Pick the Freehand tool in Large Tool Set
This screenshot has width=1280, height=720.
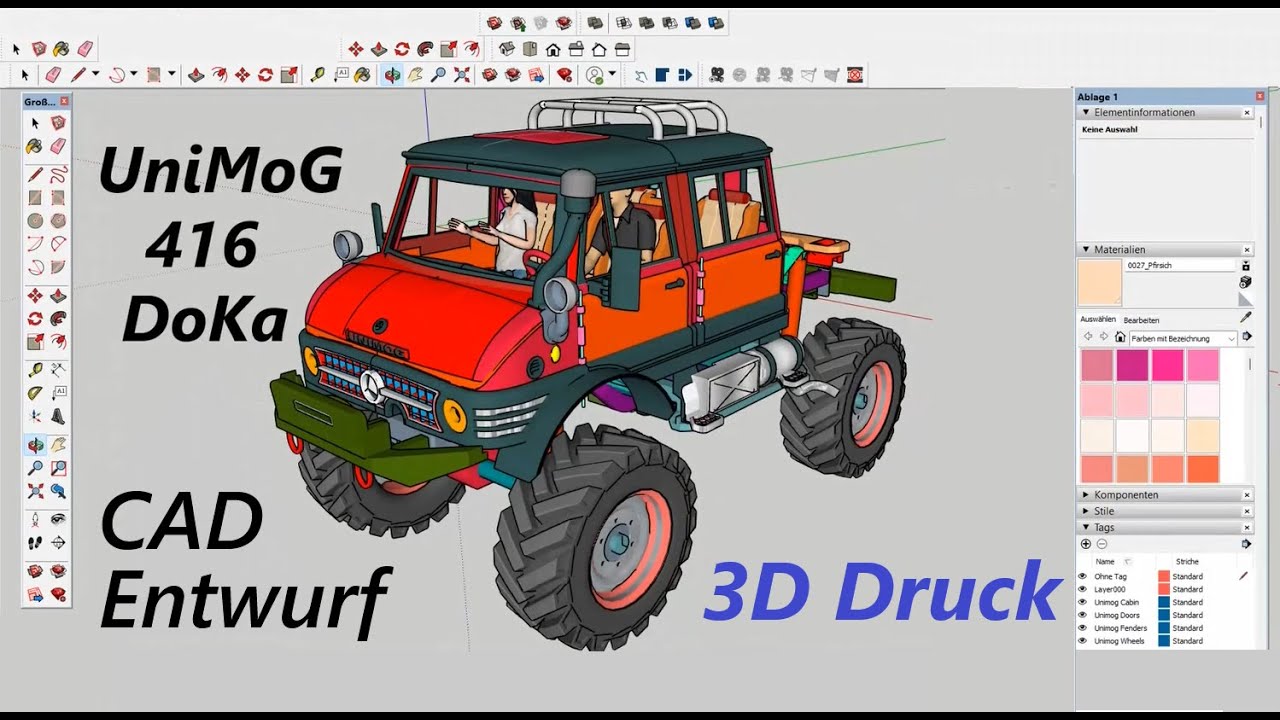coord(58,175)
